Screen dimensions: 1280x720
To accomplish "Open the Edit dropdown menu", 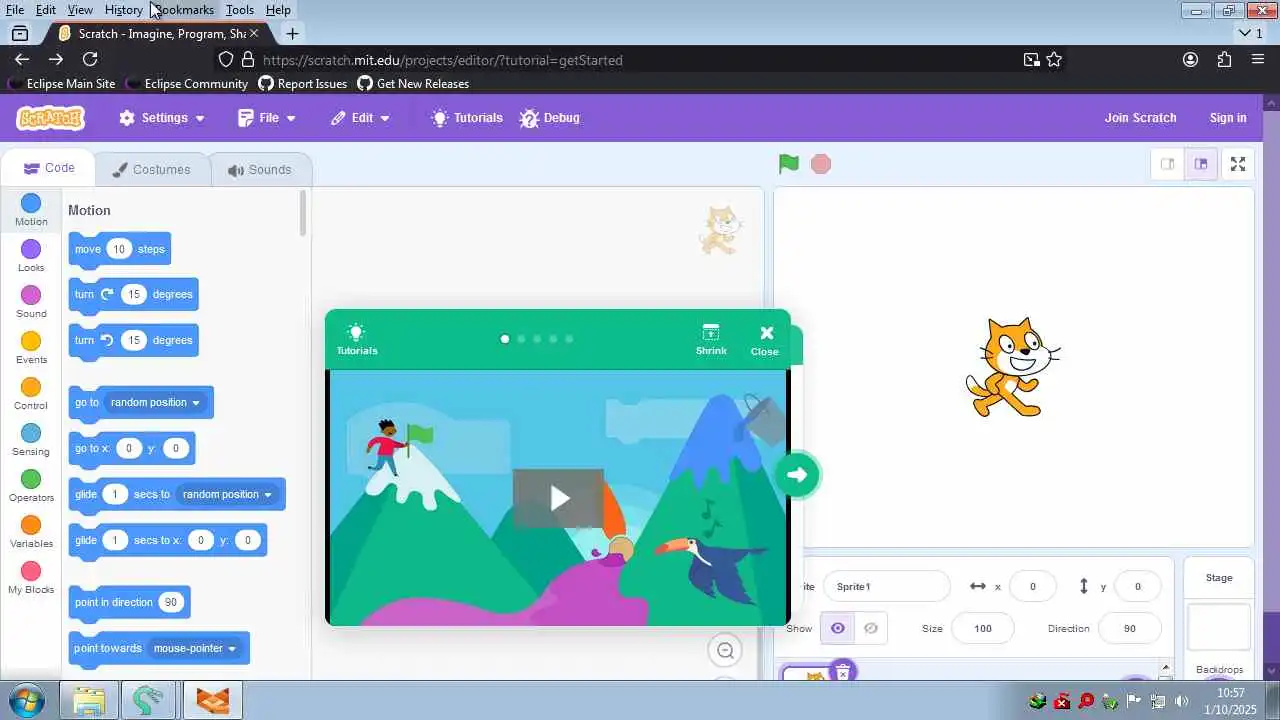I will (x=360, y=118).
